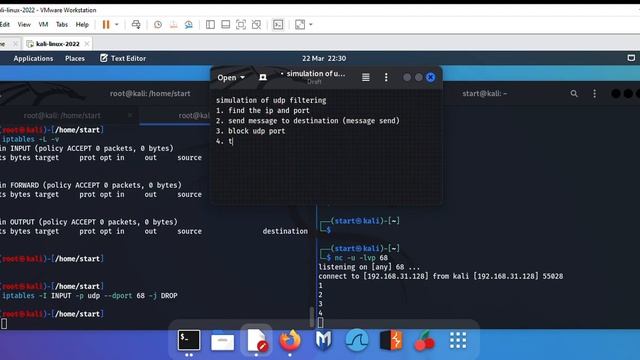The height and width of the screenshot is (360, 640).
Task: Click into the text editor after '4. t'
Action: pos(234,141)
